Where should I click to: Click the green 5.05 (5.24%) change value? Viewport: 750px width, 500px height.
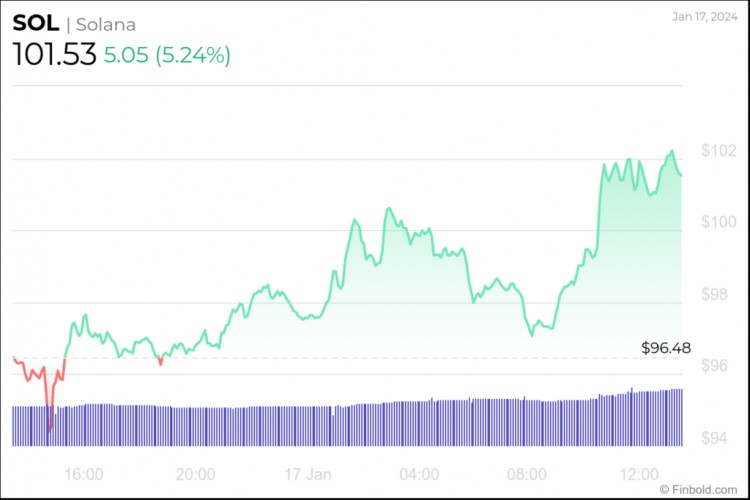point(167,55)
